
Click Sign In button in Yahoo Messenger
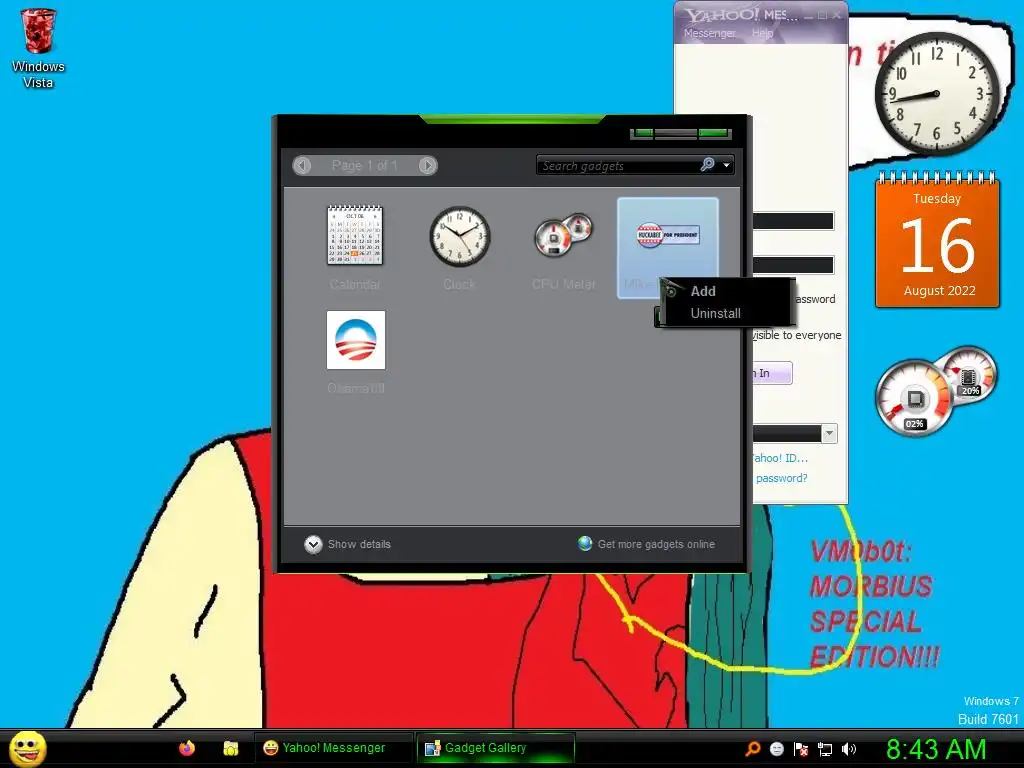pos(773,373)
